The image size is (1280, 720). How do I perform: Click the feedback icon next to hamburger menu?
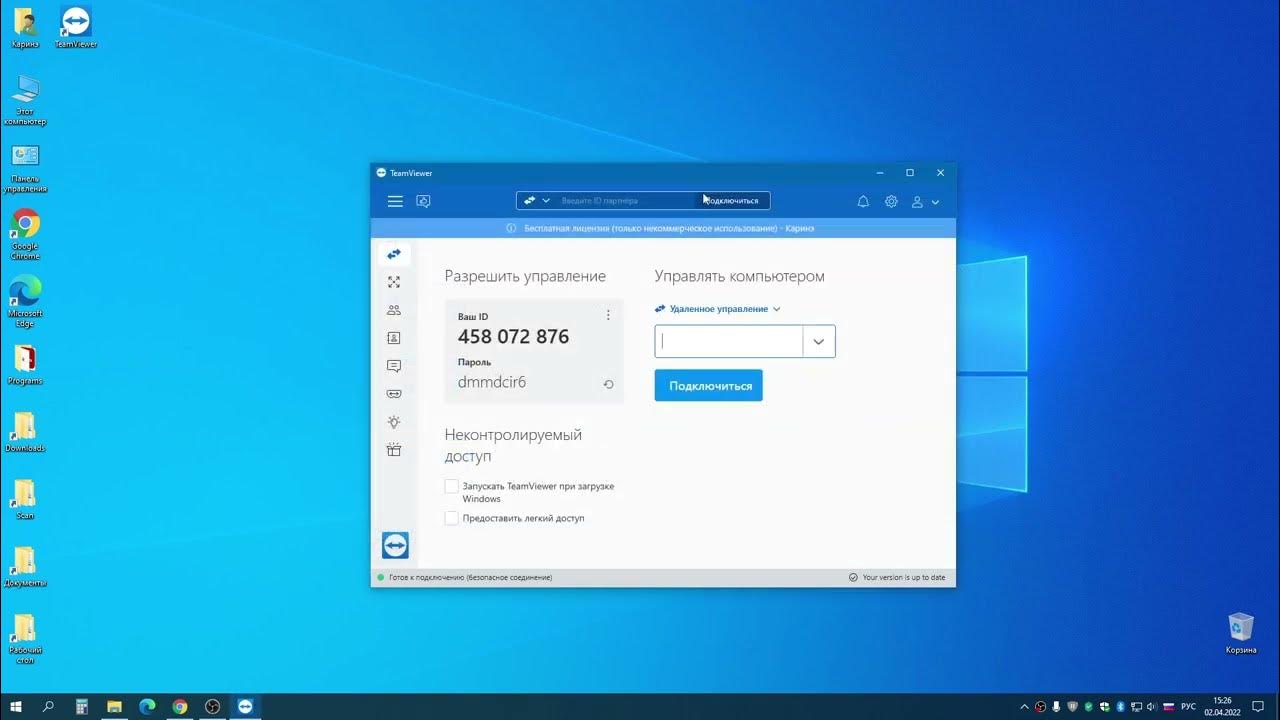pyautogui.click(x=423, y=201)
